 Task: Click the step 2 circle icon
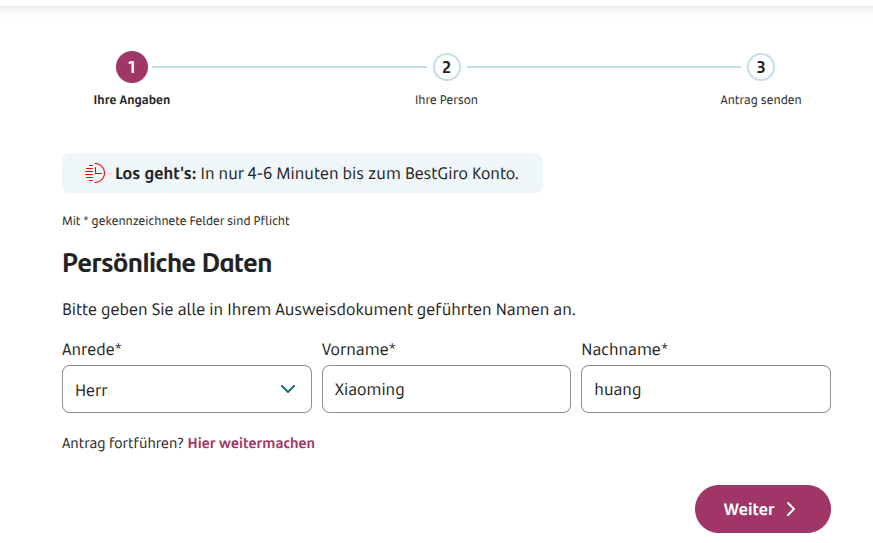click(x=447, y=67)
